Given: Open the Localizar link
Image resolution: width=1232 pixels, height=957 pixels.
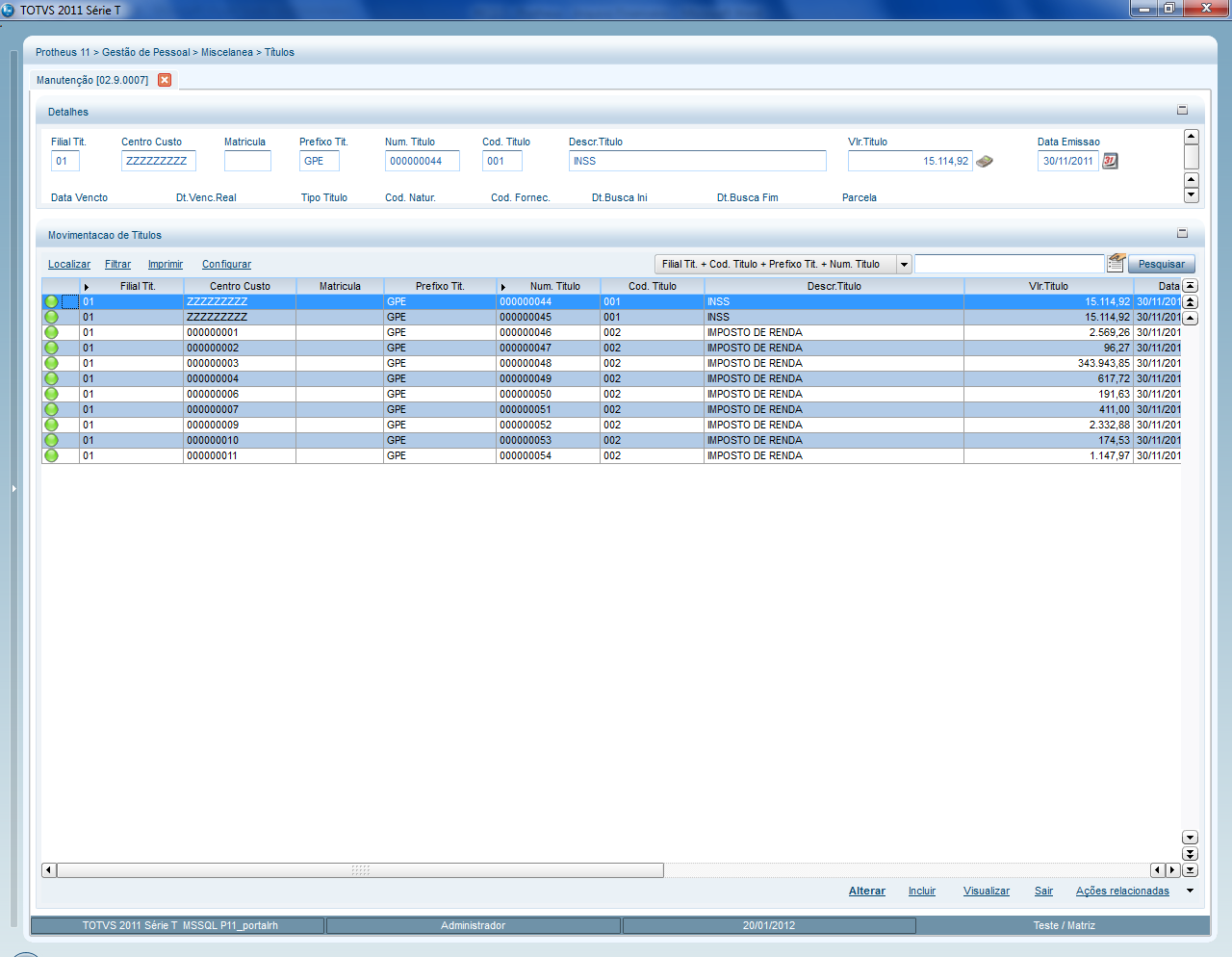Looking at the screenshot, I should pyautogui.click(x=69, y=264).
